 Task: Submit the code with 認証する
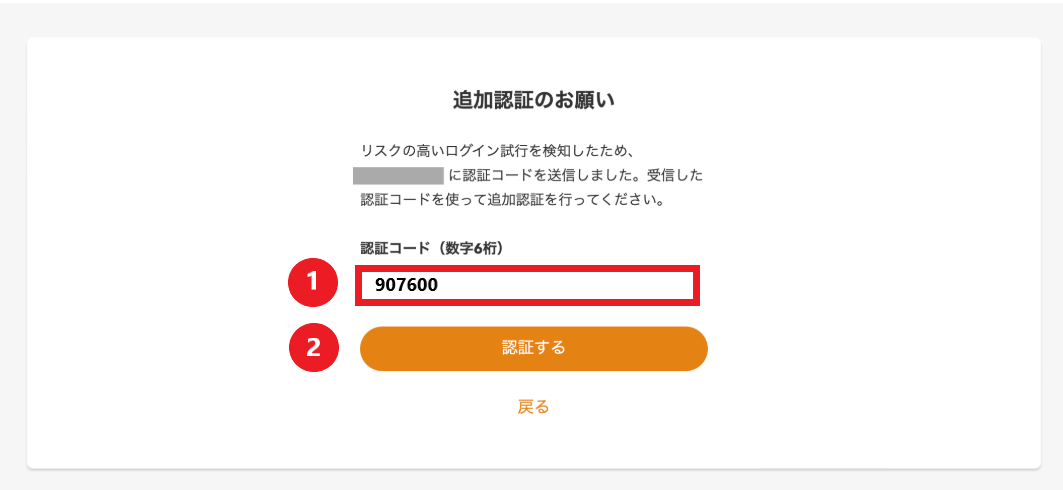534,348
